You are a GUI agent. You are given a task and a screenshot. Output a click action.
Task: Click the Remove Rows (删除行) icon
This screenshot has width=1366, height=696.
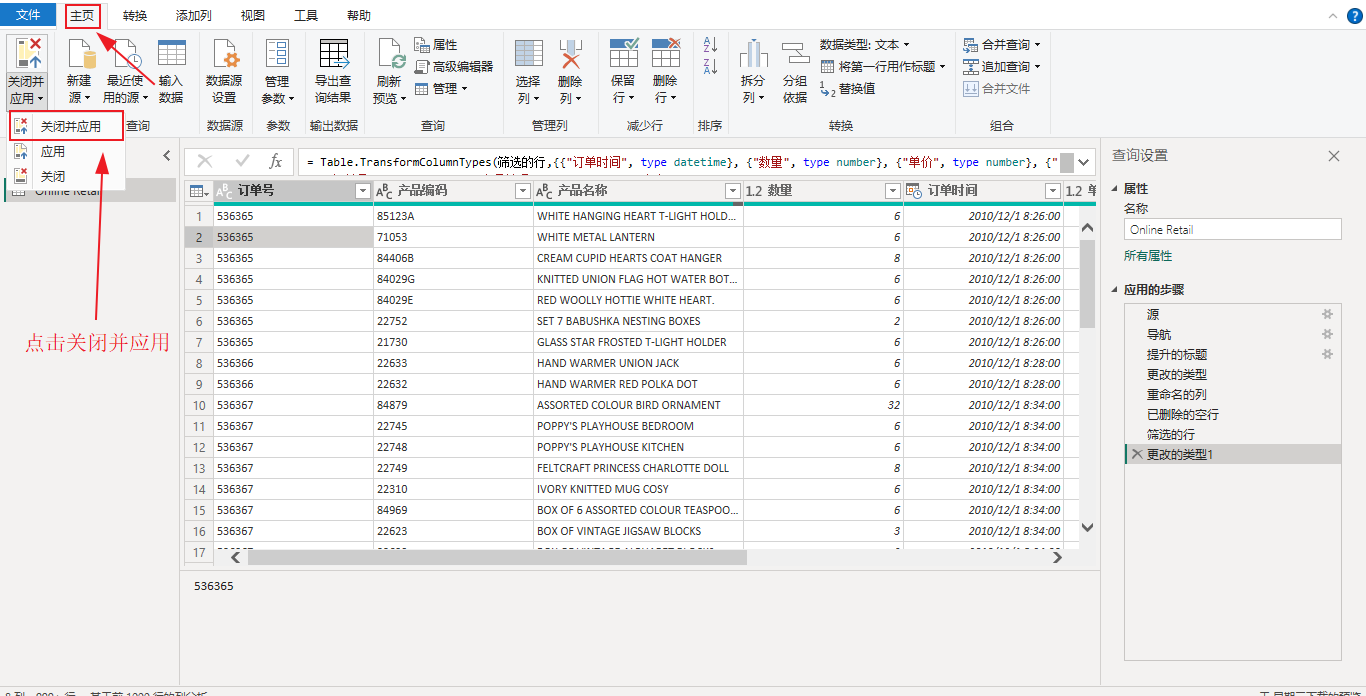tap(665, 54)
